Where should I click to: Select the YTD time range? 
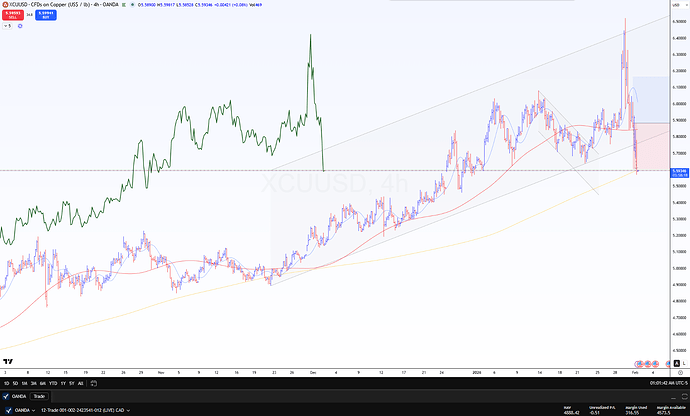[53, 383]
